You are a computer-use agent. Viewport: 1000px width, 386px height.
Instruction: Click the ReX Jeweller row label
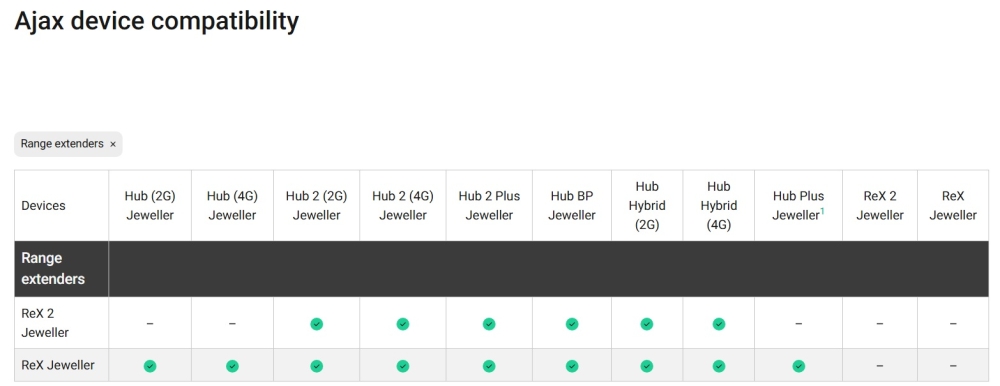58,366
